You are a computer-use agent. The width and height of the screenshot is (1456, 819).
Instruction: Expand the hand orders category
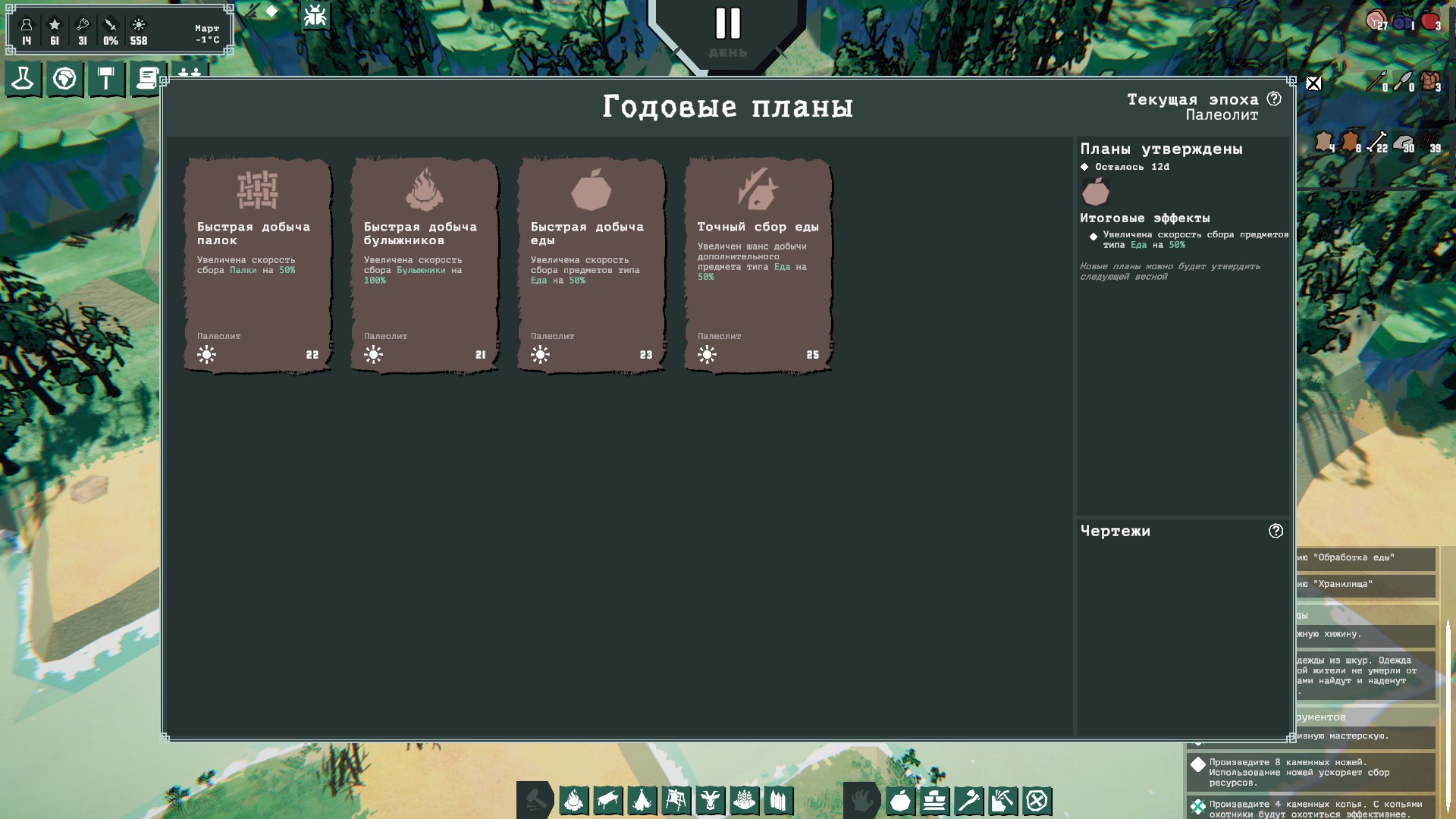861,800
